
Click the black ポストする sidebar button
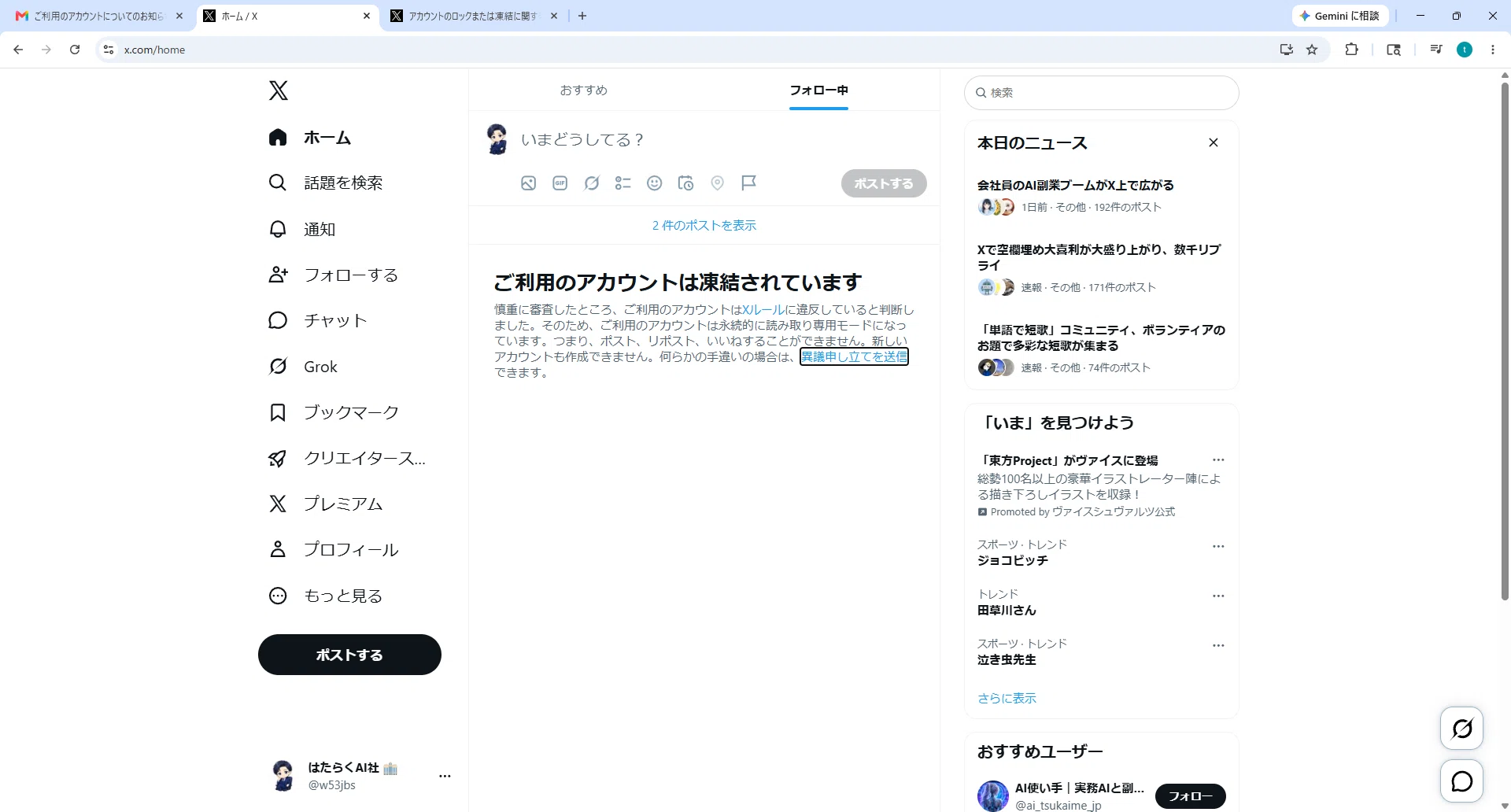pyautogui.click(x=349, y=655)
